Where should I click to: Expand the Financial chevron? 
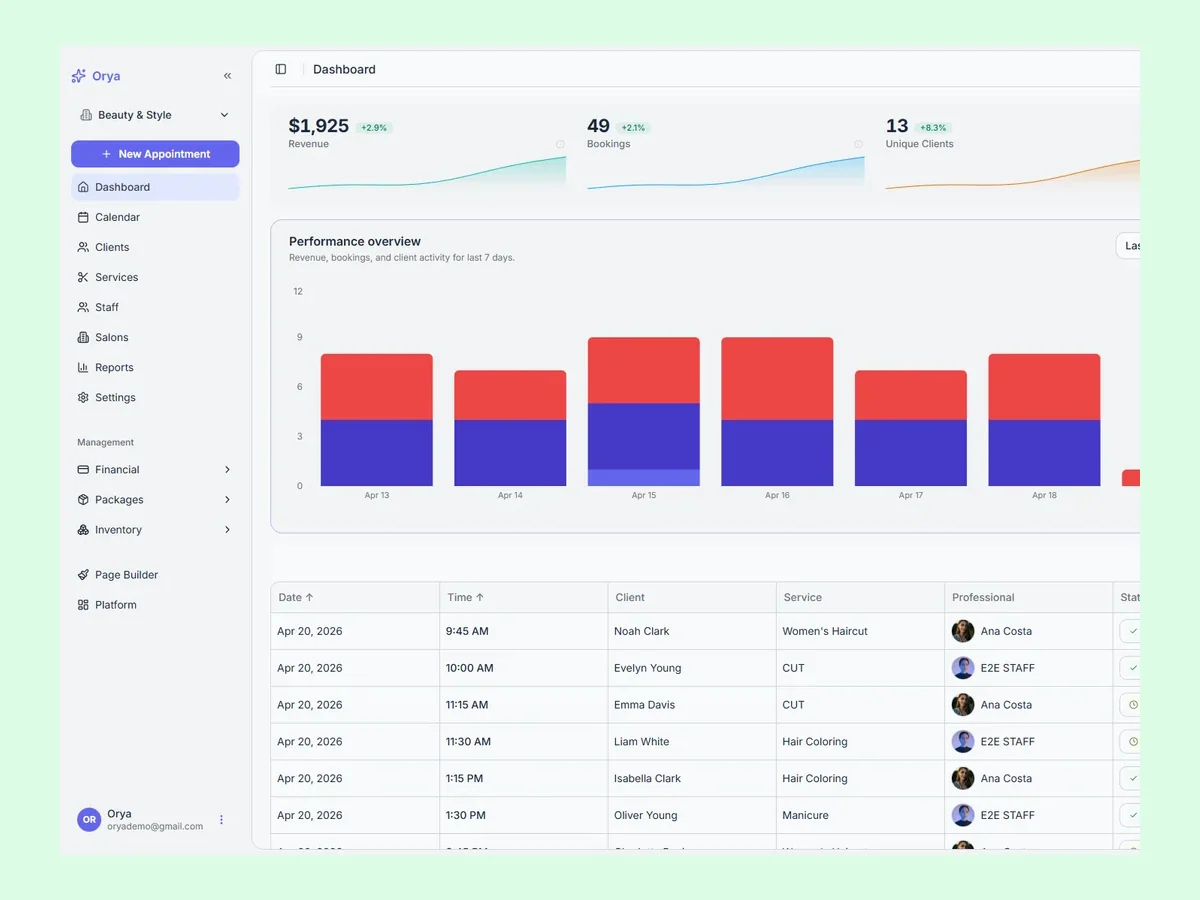[x=227, y=469]
